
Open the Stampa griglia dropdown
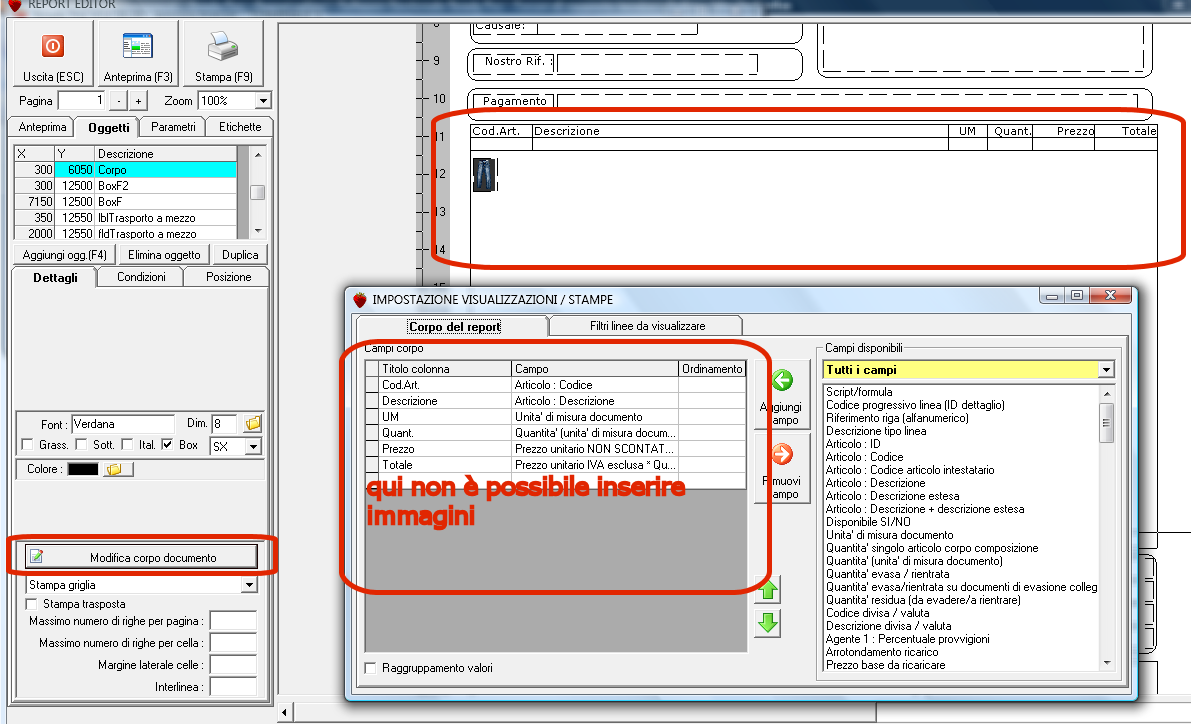[249, 586]
